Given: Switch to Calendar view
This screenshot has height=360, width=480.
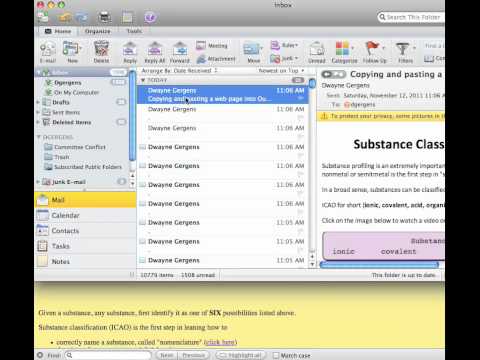Looking at the screenshot, I should coord(85,215).
